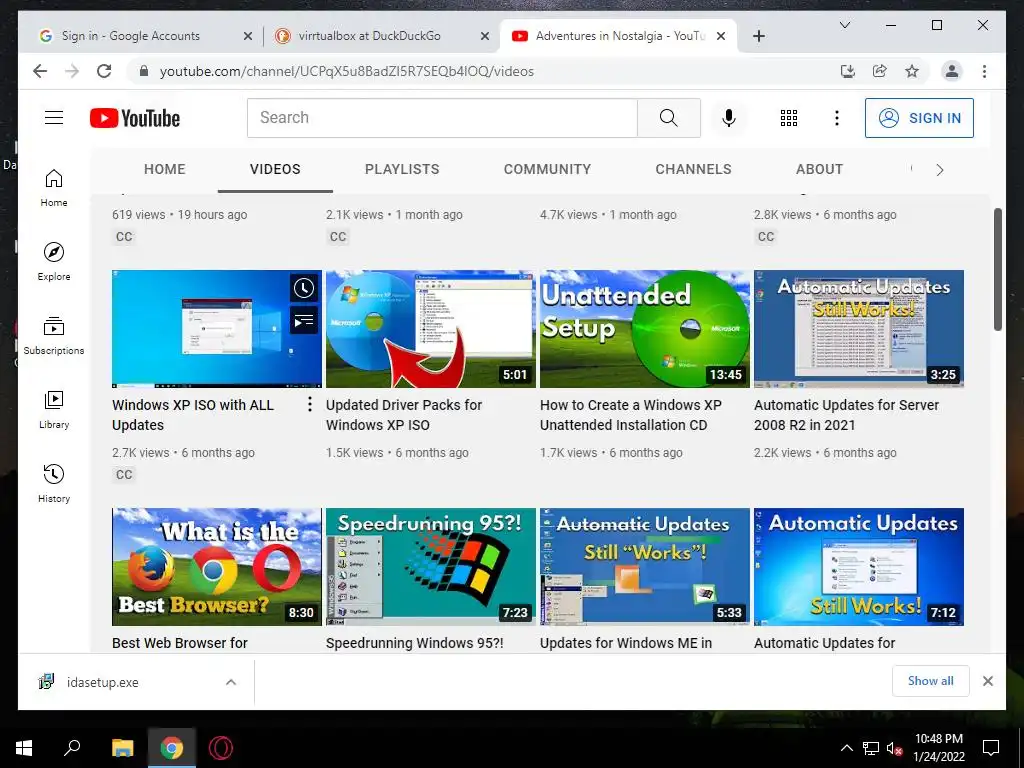
Task: Open Subscriptions in the sidebar
Action: [54, 336]
